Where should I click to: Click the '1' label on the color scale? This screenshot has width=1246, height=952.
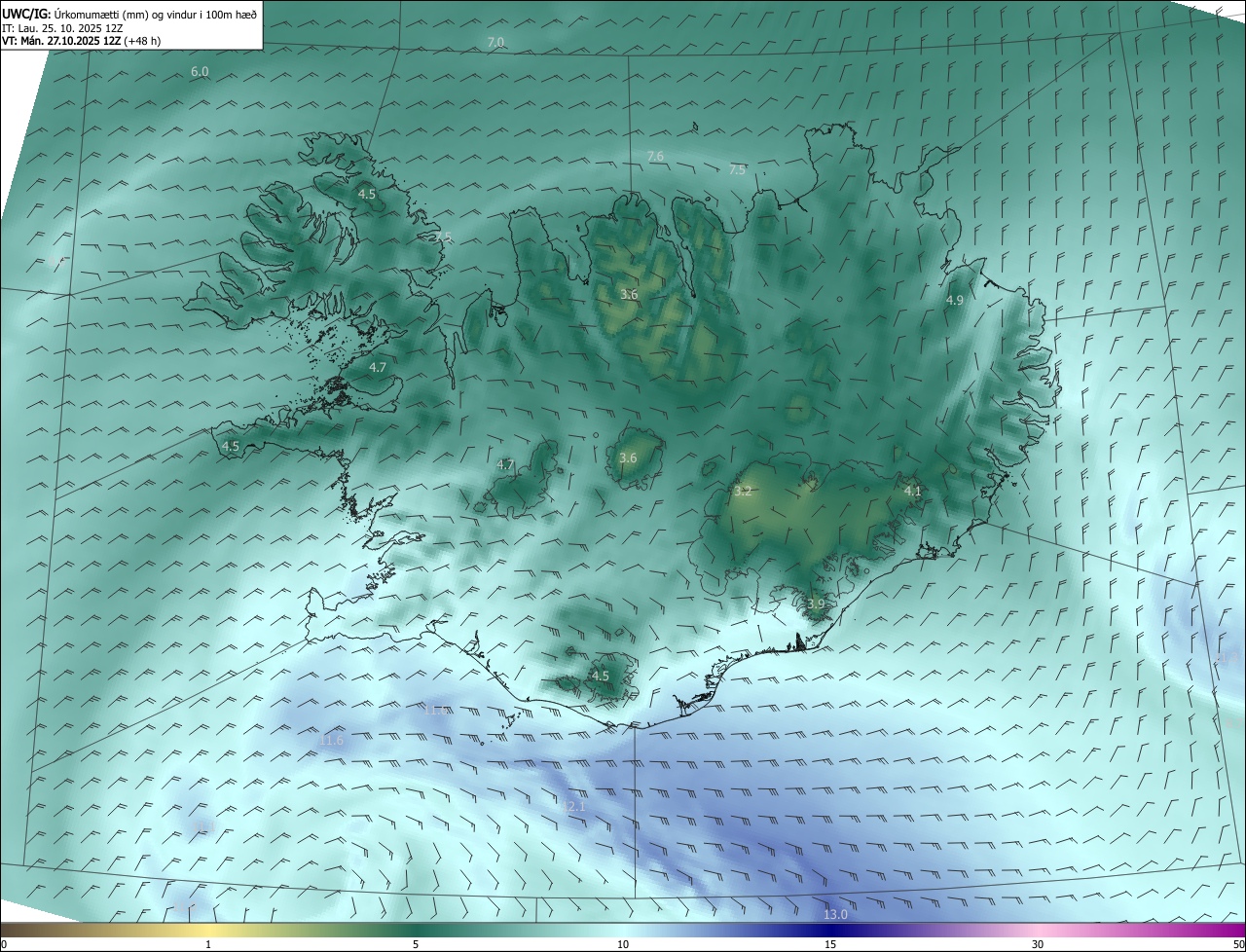pos(208,944)
